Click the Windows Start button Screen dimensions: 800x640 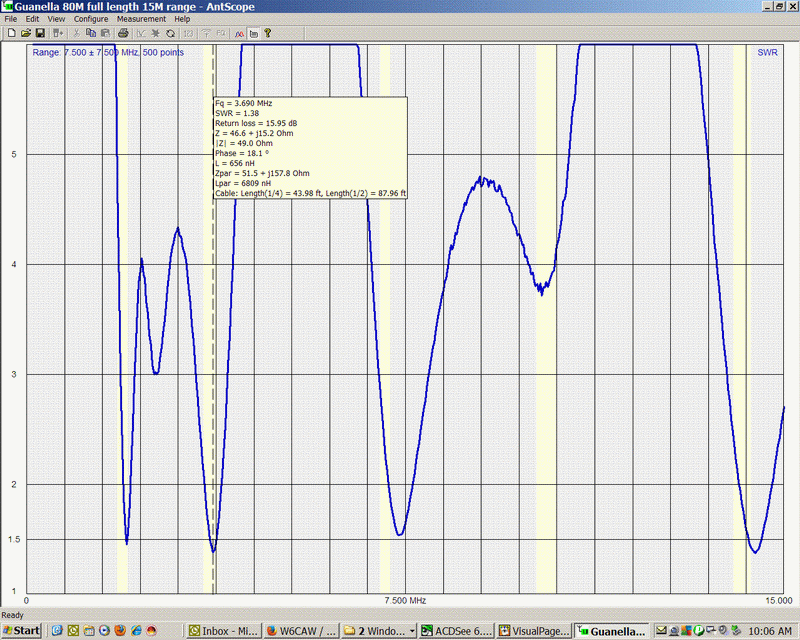coord(22,631)
